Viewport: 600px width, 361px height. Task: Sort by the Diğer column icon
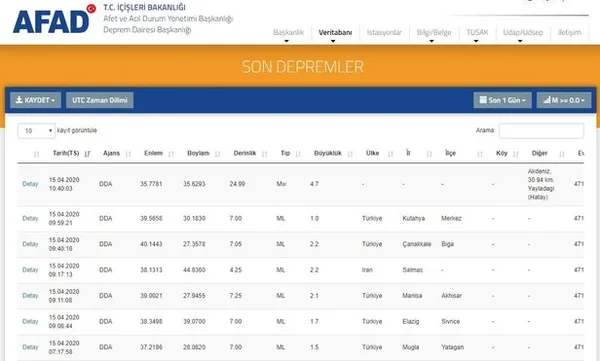tap(562, 154)
